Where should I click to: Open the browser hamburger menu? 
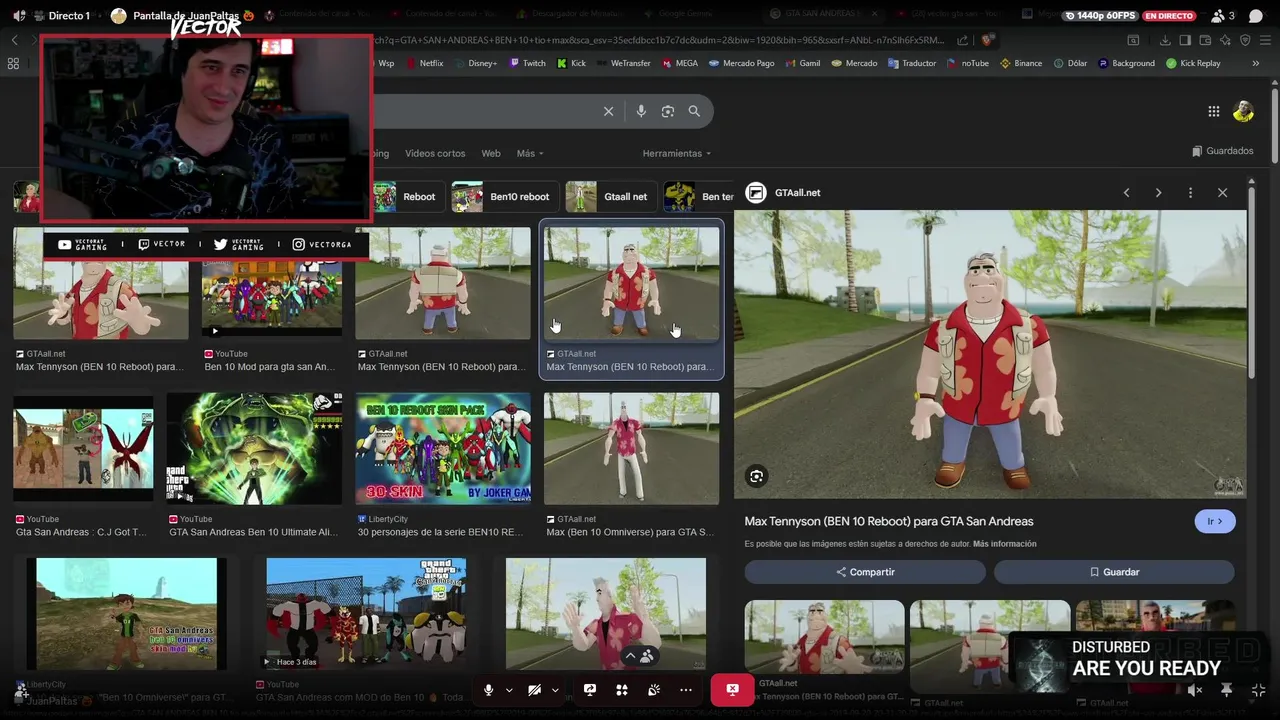[1265, 40]
